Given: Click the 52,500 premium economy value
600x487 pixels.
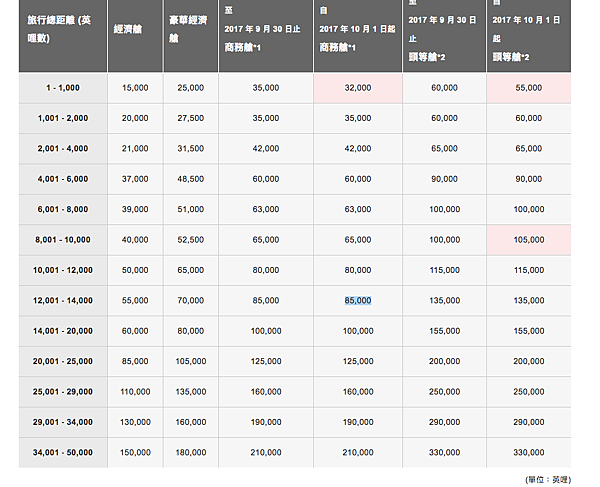Looking at the screenshot, I should tap(191, 240).
